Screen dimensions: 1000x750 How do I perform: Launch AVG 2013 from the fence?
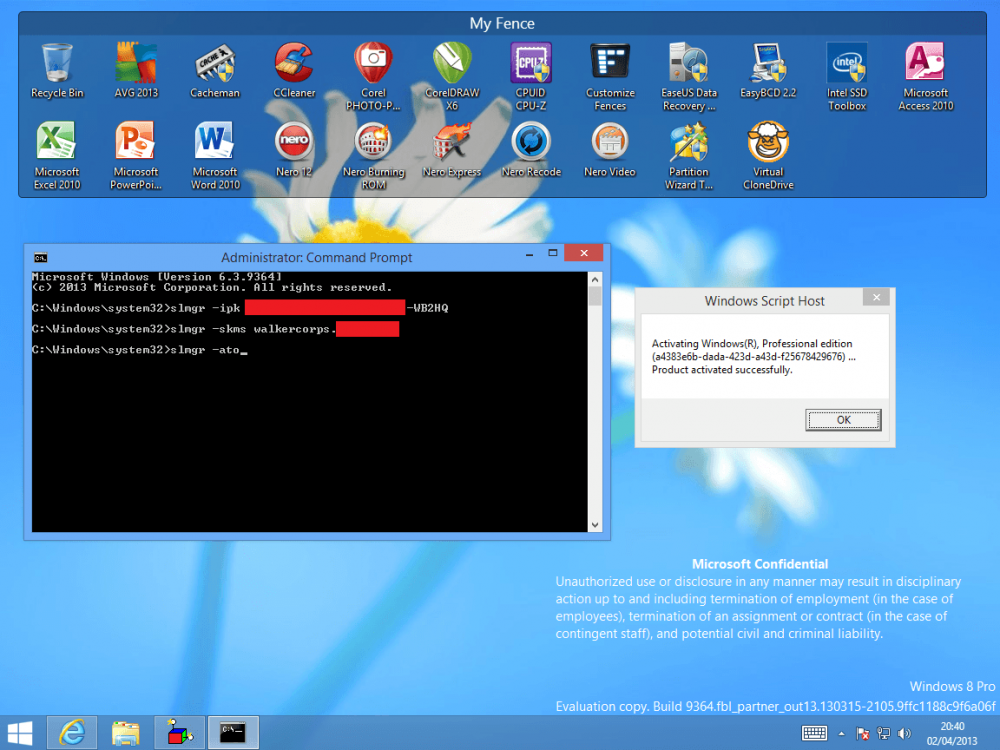(x=136, y=70)
